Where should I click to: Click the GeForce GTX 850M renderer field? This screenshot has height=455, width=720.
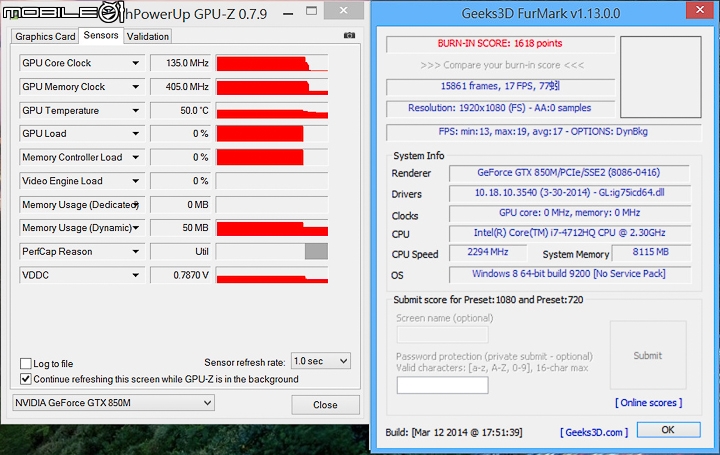(x=568, y=173)
